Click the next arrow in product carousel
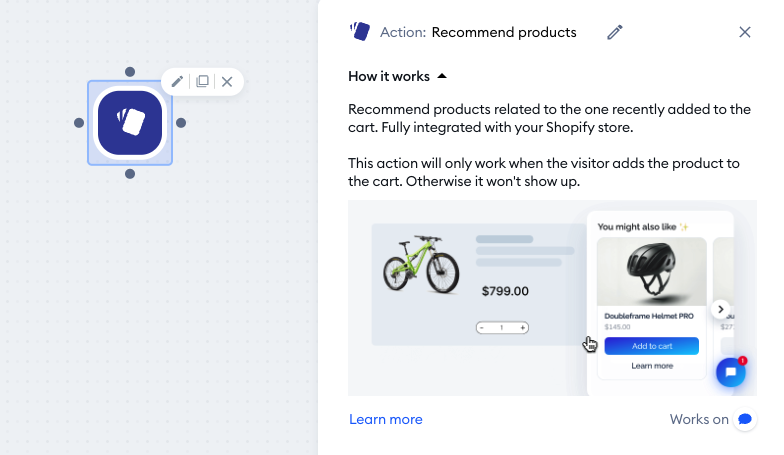 click(720, 310)
